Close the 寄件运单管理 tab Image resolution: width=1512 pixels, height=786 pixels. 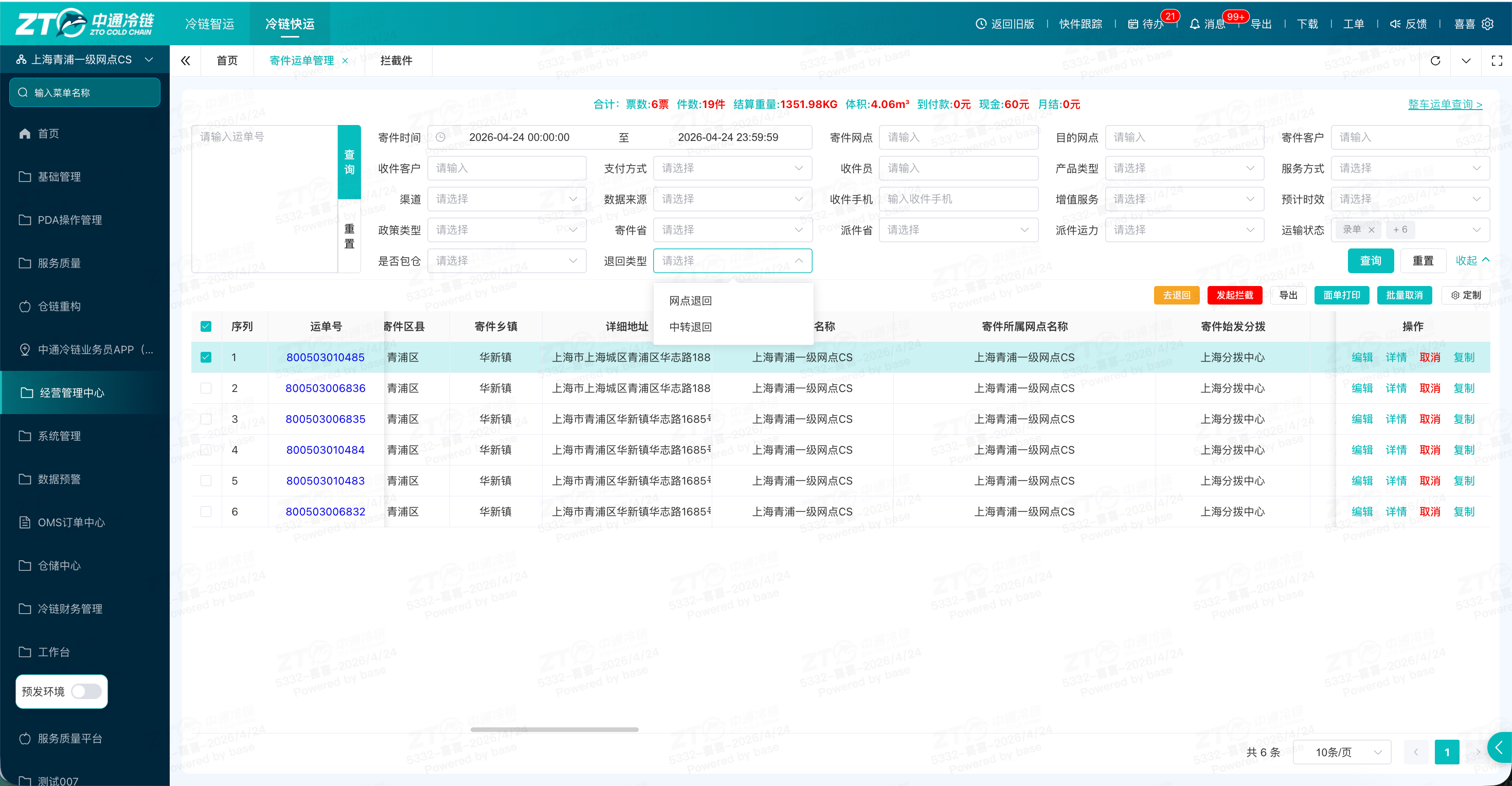click(x=345, y=61)
